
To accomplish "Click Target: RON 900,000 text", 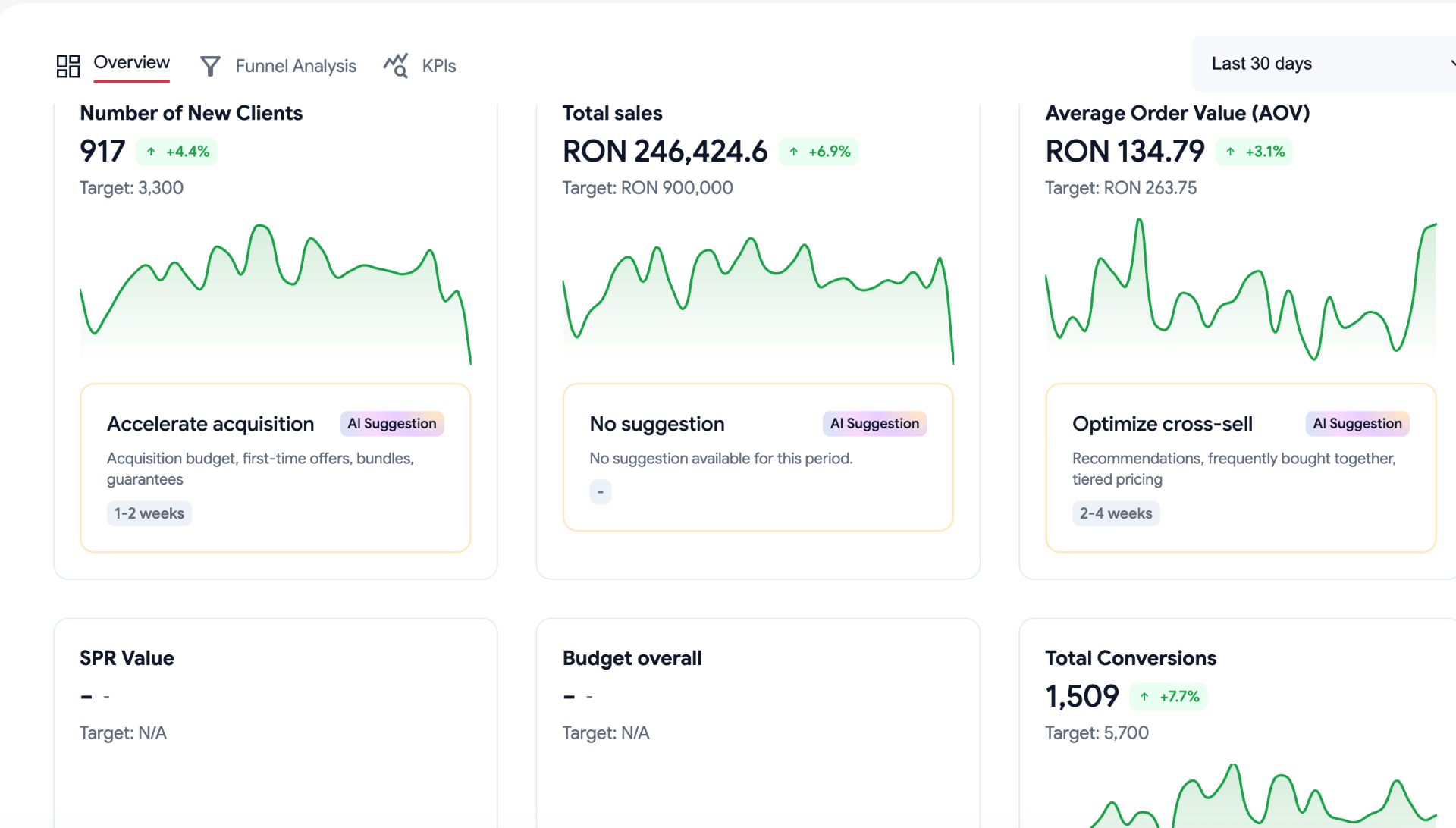I will click(648, 188).
